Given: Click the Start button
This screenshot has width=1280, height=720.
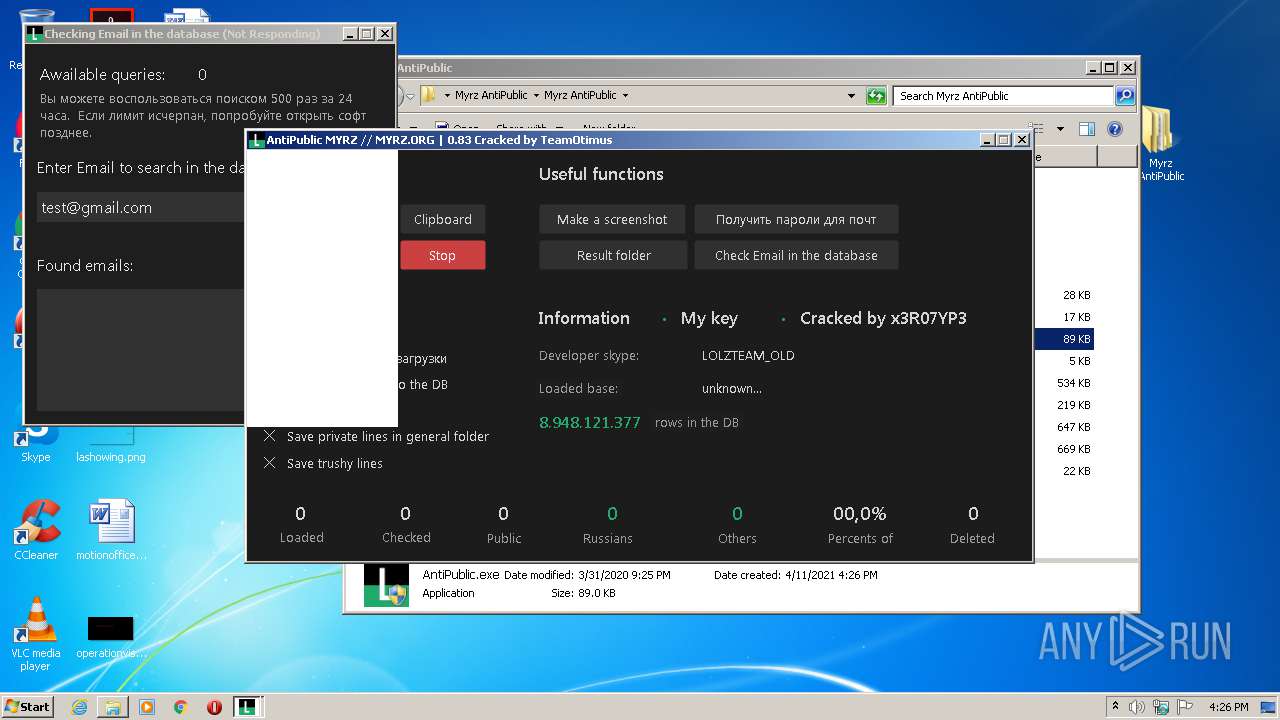Looking at the screenshot, I should (27, 706).
